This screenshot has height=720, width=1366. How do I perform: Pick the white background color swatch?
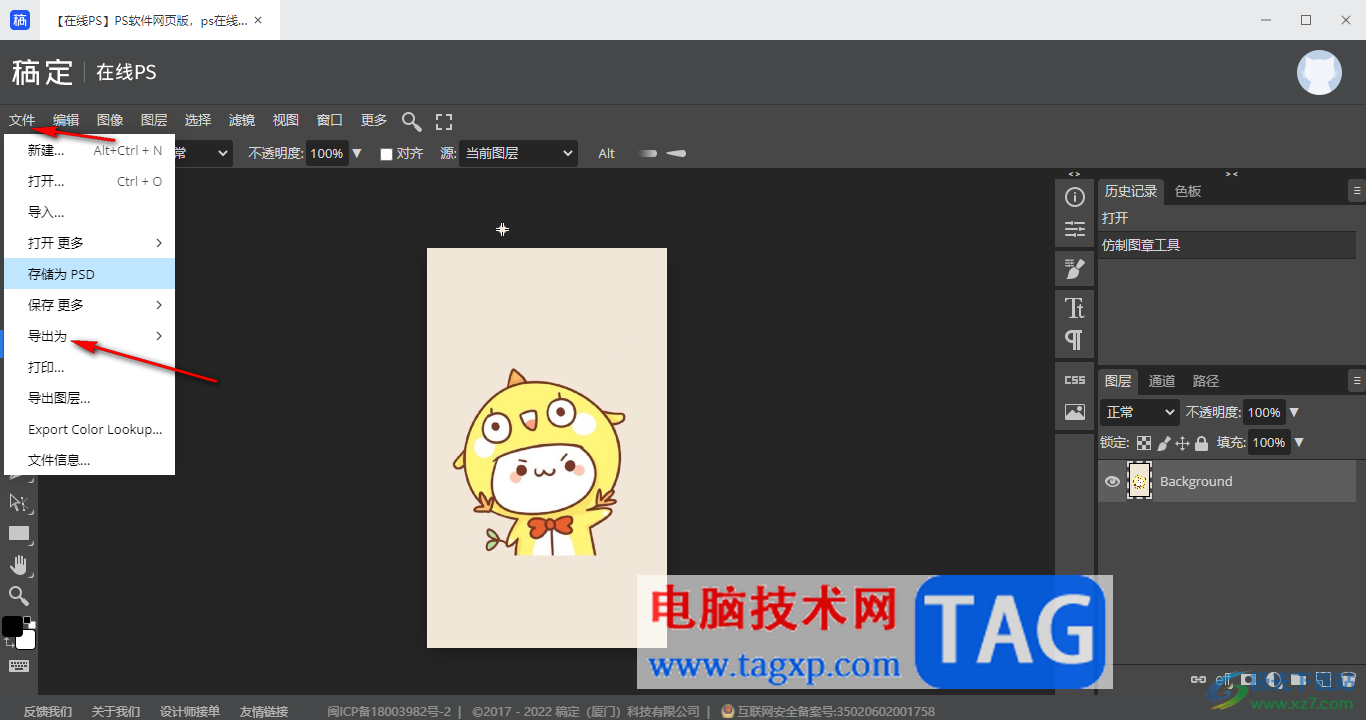[x=27, y=641]
